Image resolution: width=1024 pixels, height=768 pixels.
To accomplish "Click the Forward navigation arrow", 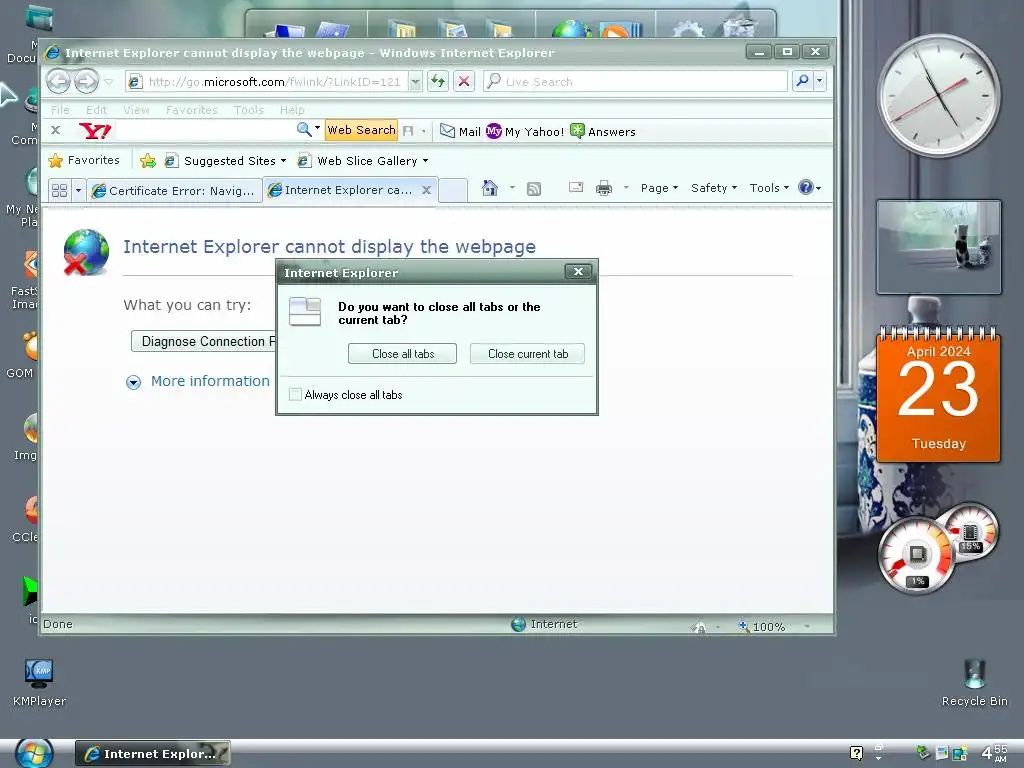I will (86, 82).
